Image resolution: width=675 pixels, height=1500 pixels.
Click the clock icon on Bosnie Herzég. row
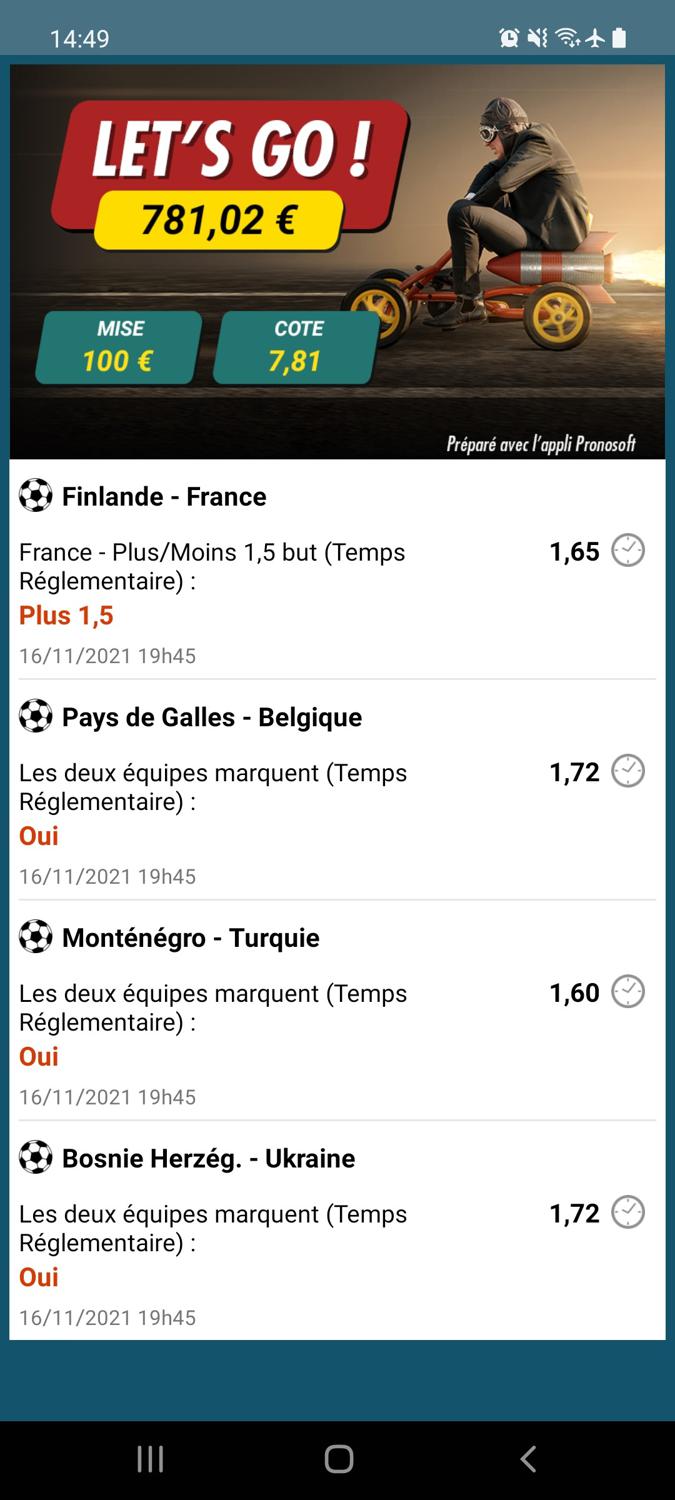pyautogui.click(x=628, y=1212)
